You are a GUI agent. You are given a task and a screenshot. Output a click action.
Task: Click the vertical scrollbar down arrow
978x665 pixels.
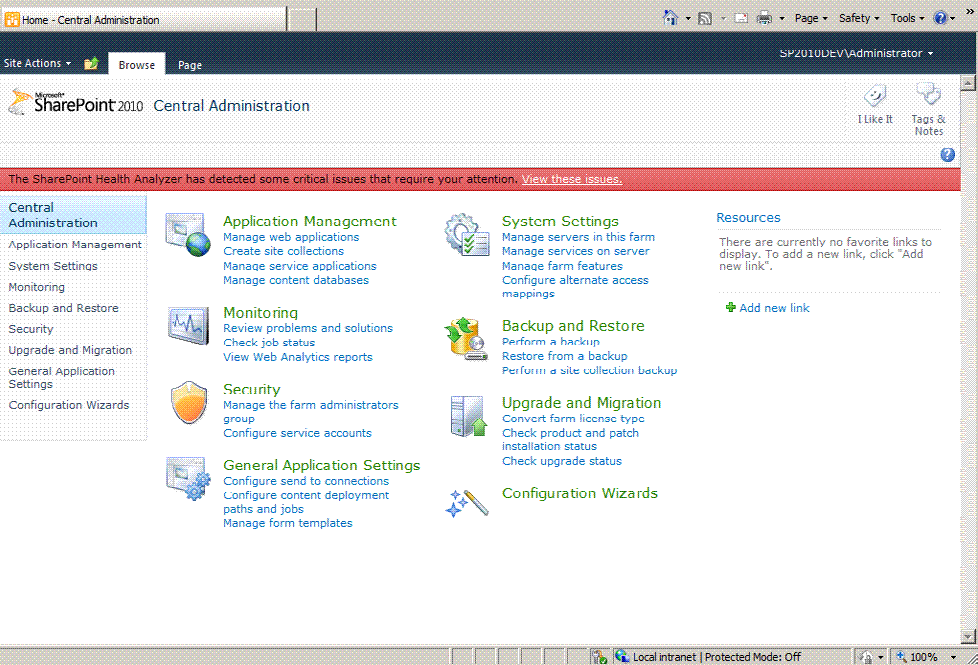pos(968,636)
